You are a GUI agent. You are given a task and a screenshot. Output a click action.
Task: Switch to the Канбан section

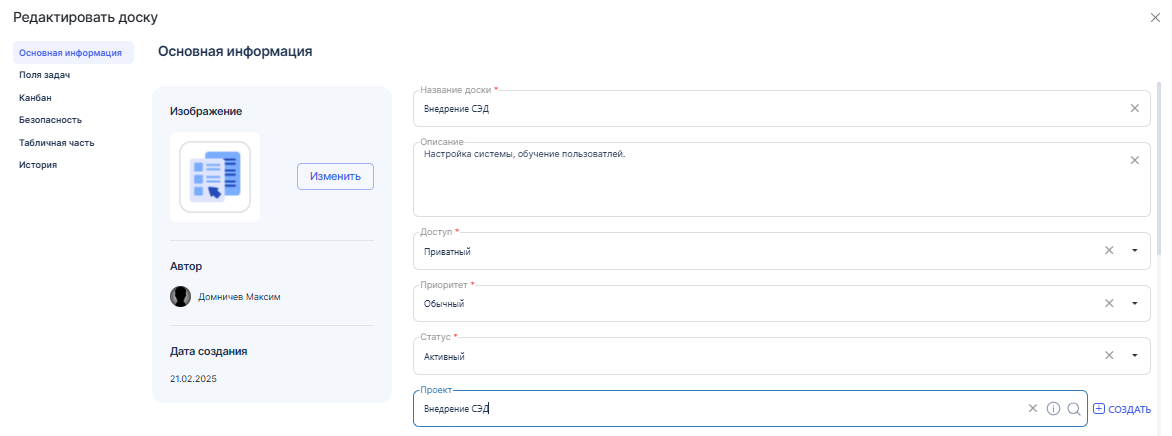35,98
